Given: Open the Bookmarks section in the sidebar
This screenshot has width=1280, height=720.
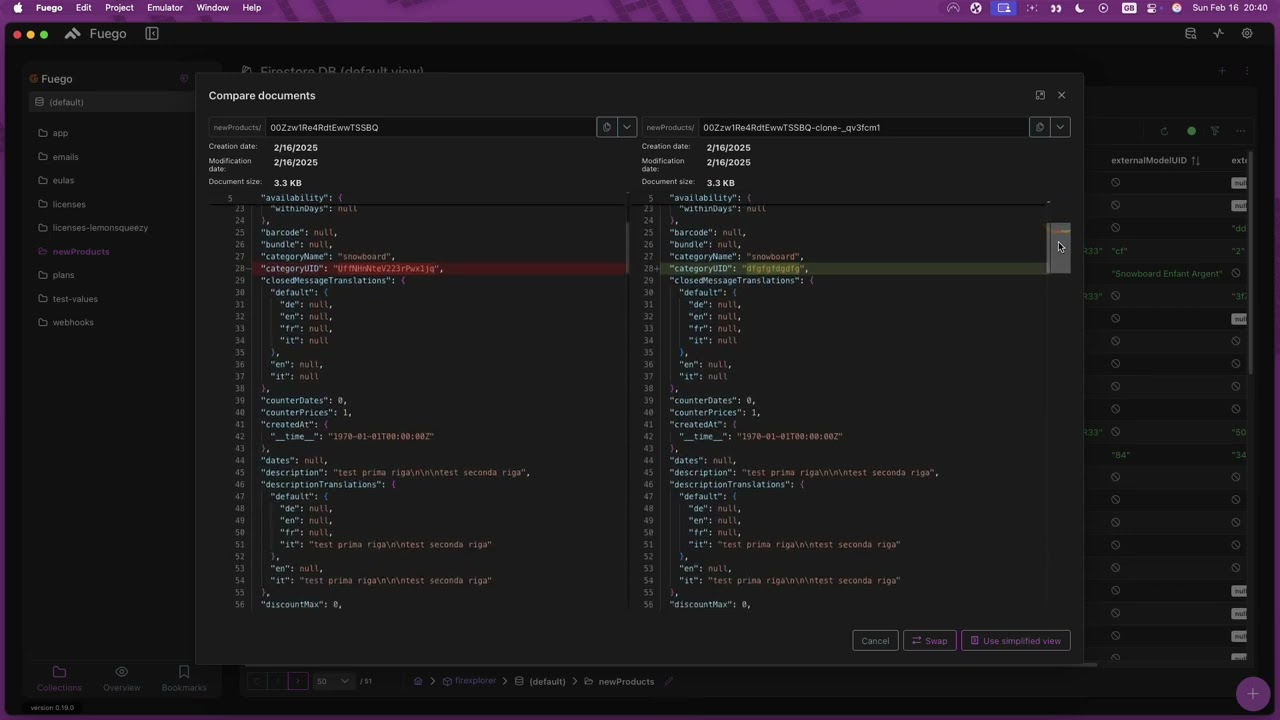Looking at the screenshot, I should [x=184, y=678].
